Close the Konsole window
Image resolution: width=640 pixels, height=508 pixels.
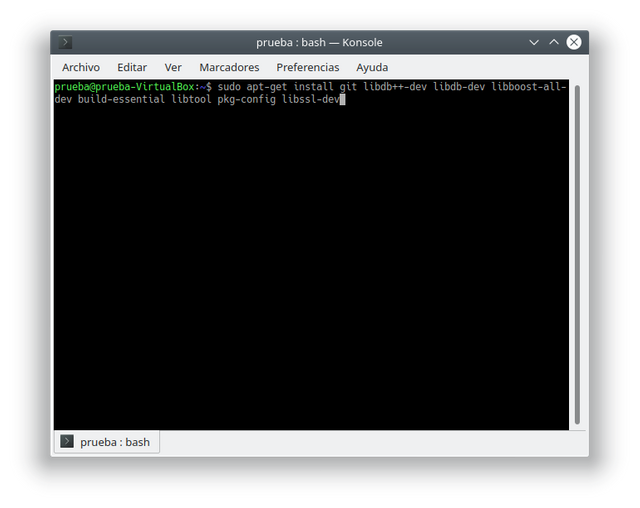pos(574,42)
